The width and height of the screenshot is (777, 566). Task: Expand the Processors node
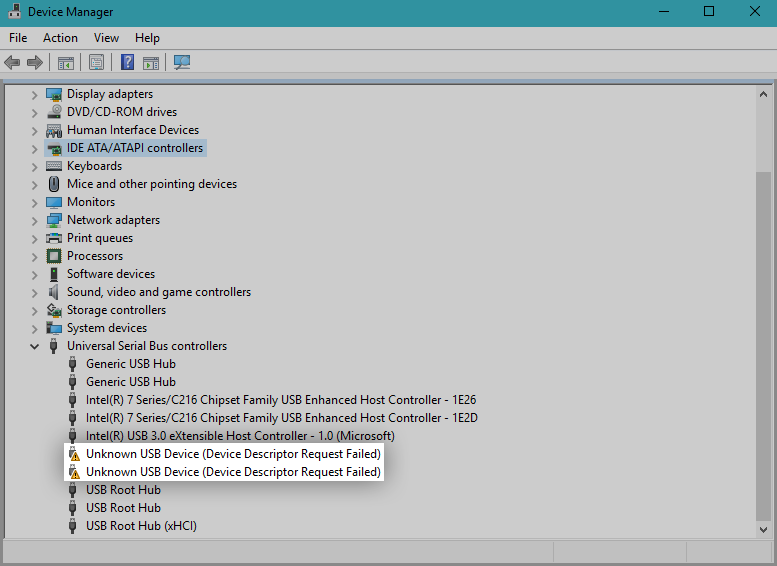click(34, 257)
